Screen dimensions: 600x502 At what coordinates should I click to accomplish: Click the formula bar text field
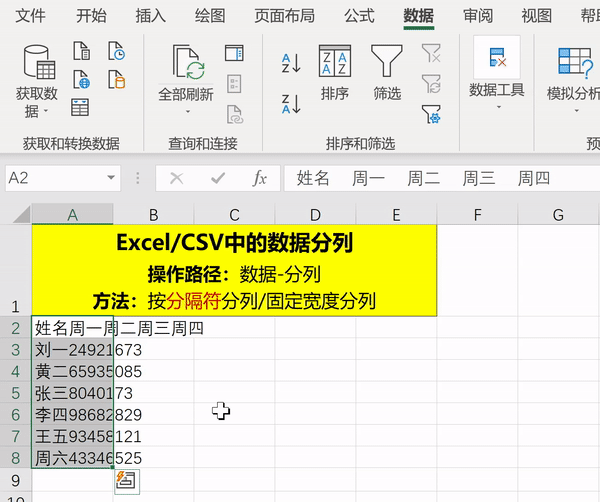[442, 178]
